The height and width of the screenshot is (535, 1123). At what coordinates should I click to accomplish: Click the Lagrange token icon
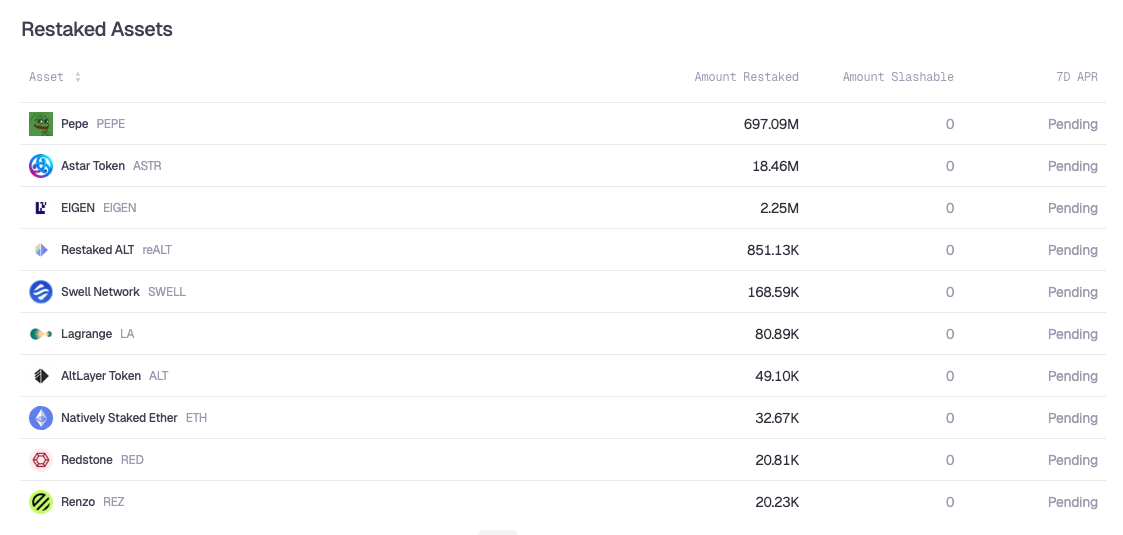41,334
